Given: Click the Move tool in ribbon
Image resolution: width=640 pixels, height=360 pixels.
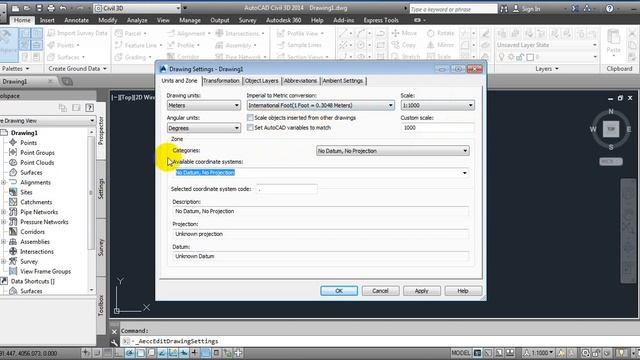Looking at the screenshot, I should [404, 33].
